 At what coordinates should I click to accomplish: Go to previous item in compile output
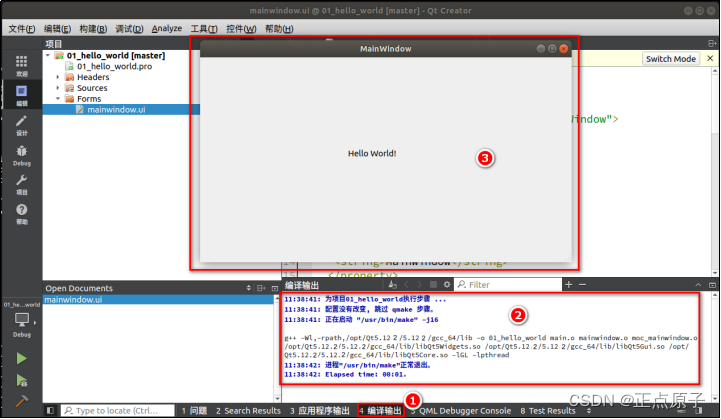[x=406, y=285]
